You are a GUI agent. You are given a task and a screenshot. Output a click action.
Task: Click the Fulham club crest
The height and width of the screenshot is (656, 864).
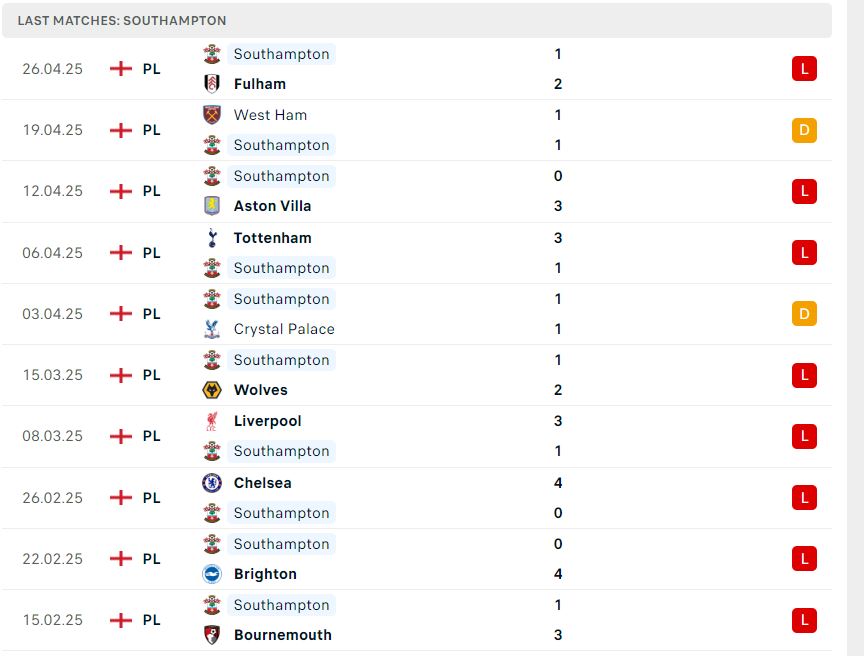point(212,84)
